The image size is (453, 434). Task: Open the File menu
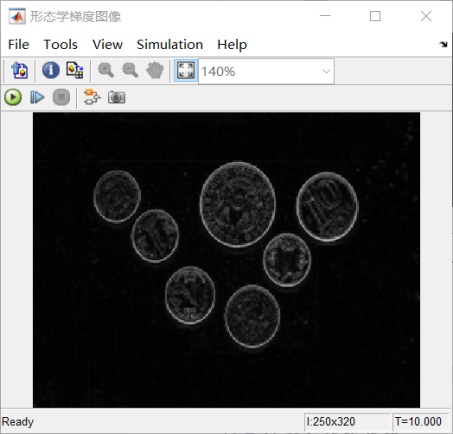(x=19, y=44)
